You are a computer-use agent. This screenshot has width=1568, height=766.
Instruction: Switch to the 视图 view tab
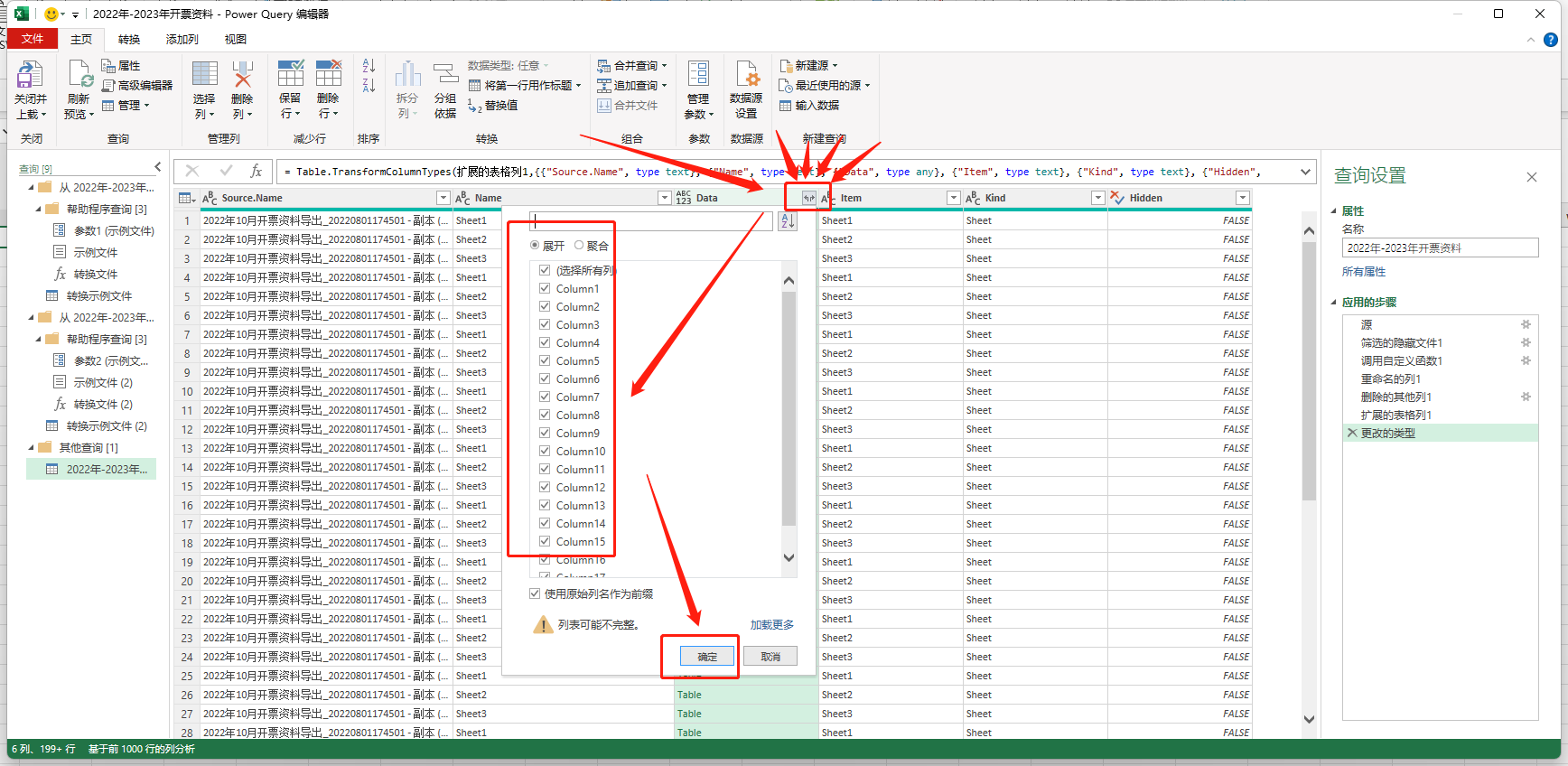pos(236,39)
